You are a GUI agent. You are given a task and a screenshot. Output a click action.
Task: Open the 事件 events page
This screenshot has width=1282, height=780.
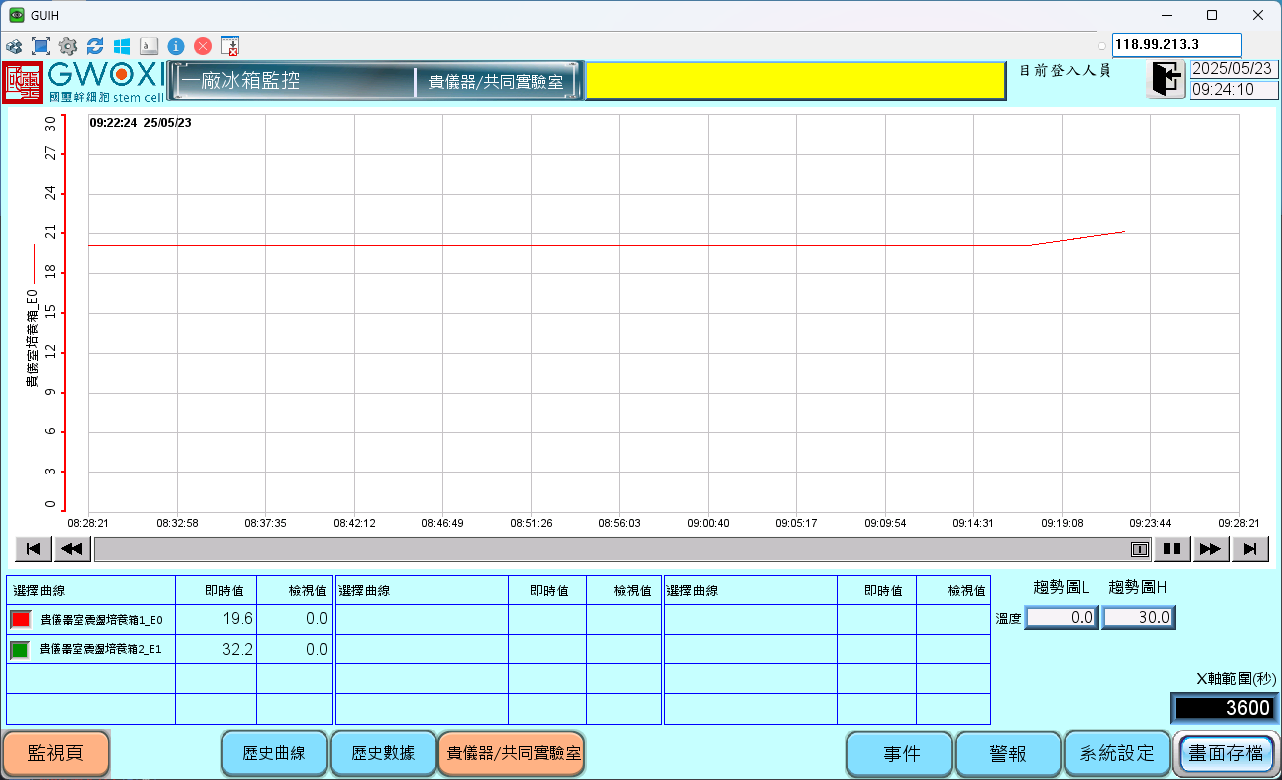pos(901,754)
